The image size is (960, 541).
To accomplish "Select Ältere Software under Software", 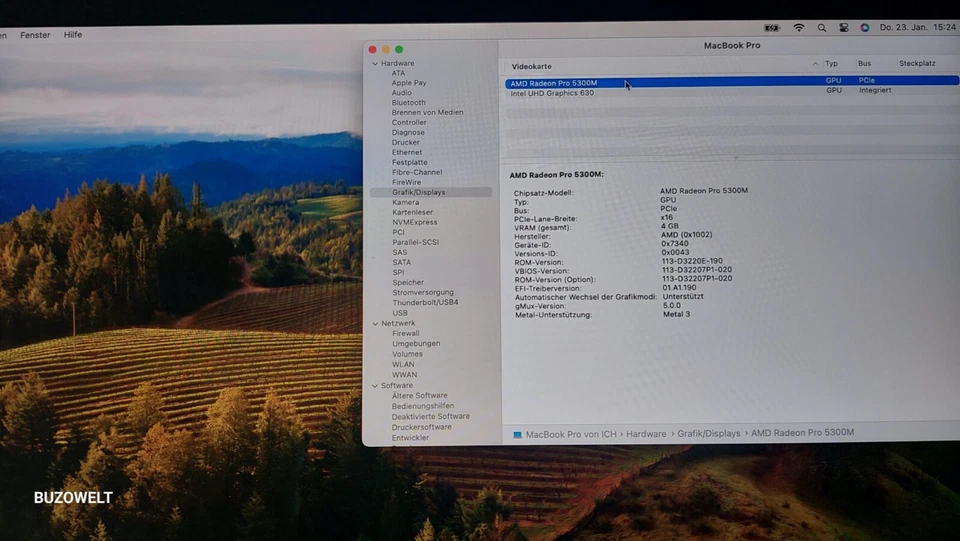I will point(419,395).
